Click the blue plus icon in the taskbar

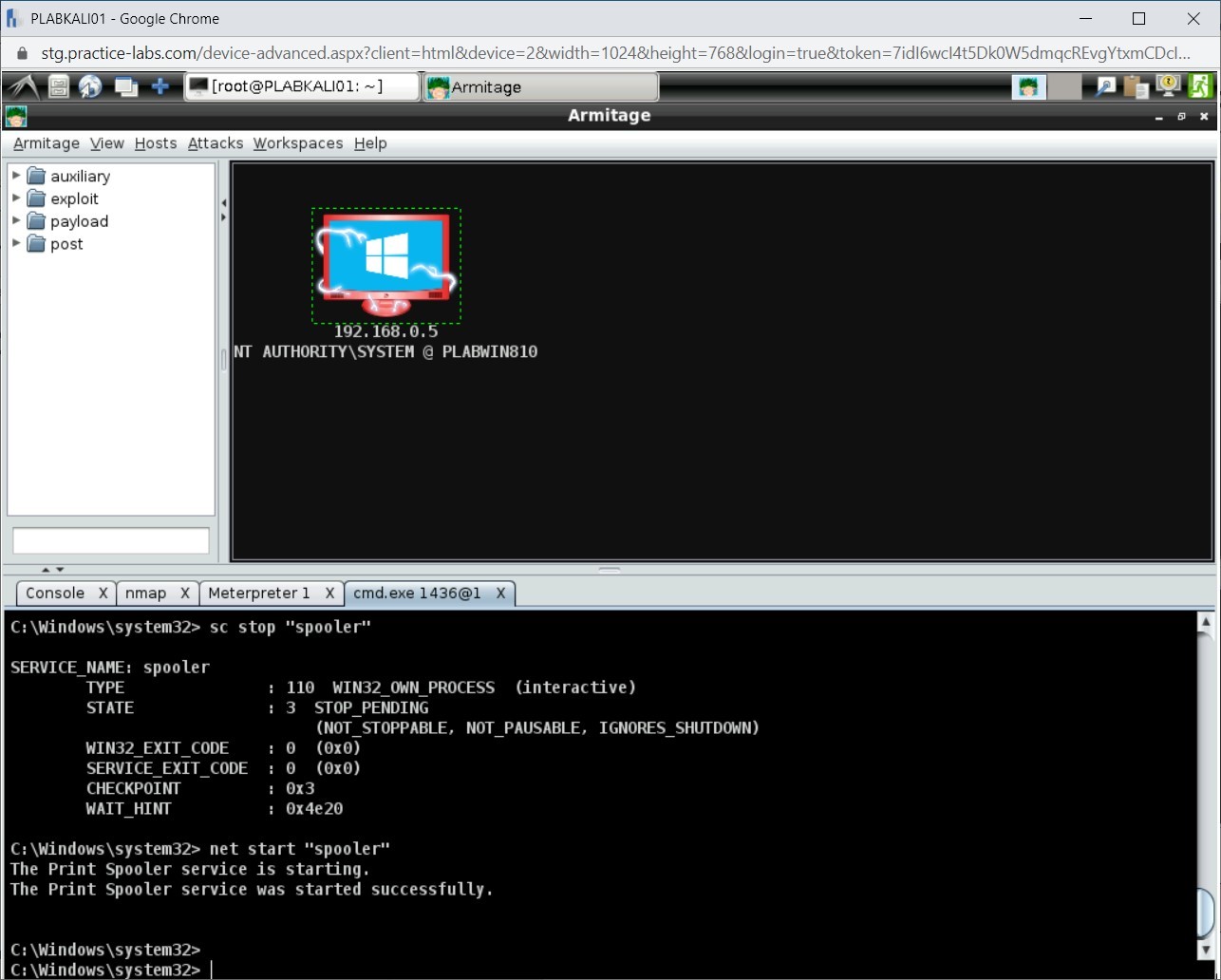tap(160, 85)
